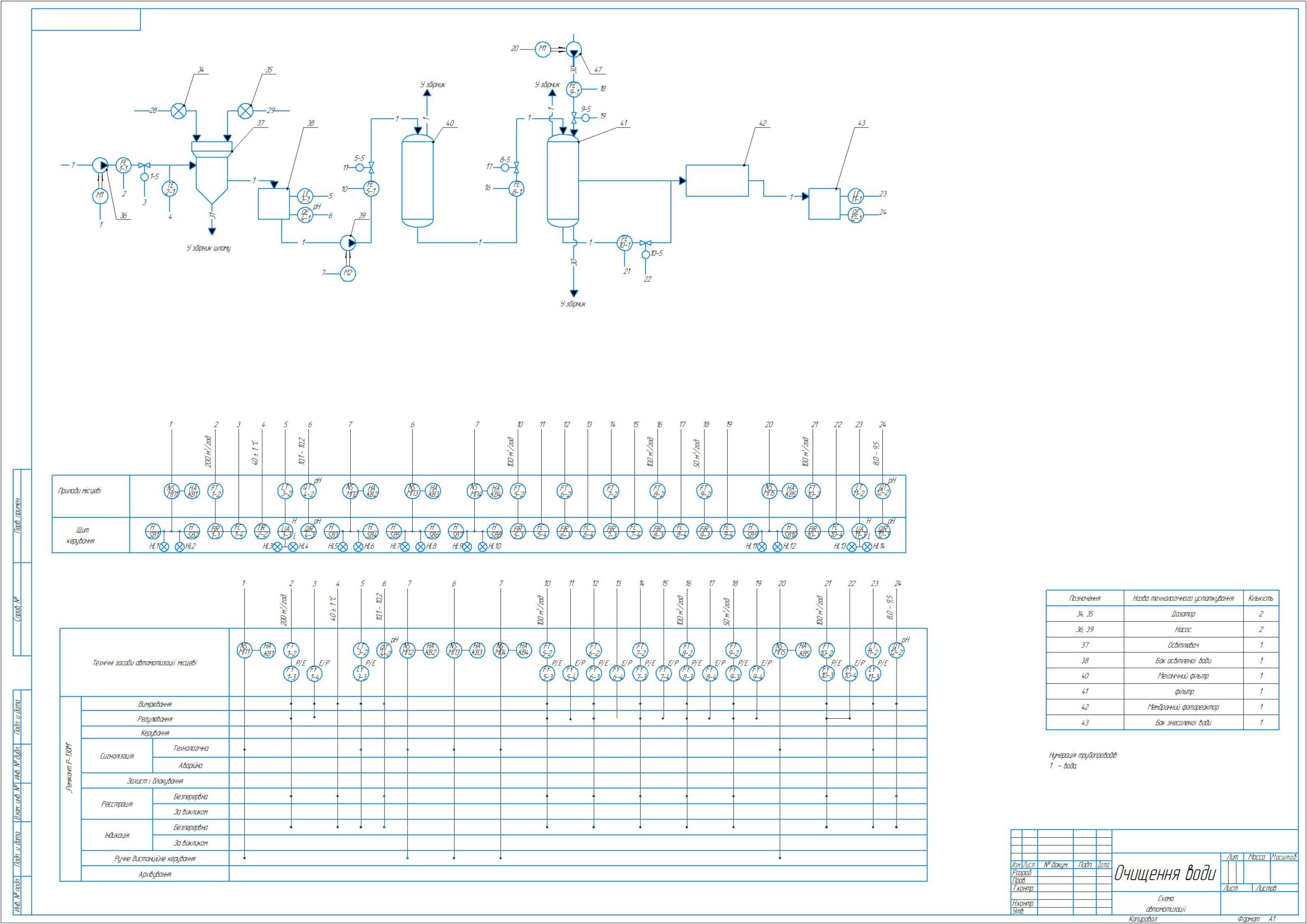The height and width of the screenshot is (924, 1307).
Task: Click 'Назва технологічного устаткування' column header
Action: pyautogui.click(x=1183, y=598)
